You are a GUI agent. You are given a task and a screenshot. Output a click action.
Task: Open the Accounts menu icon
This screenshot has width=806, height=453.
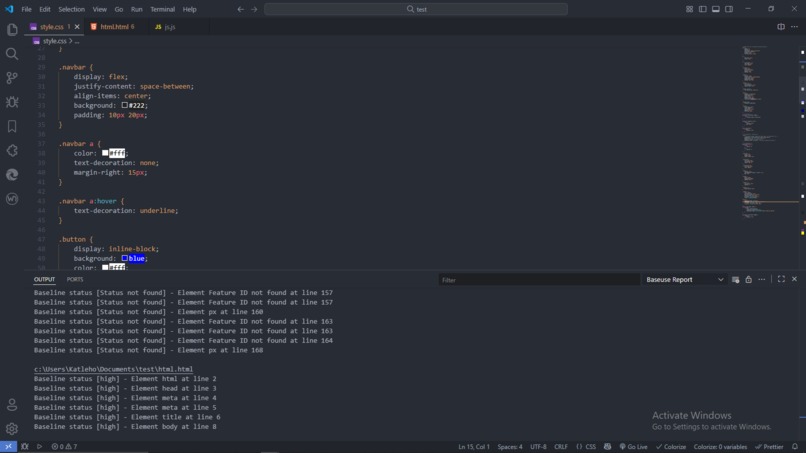[x=12, y=405]
